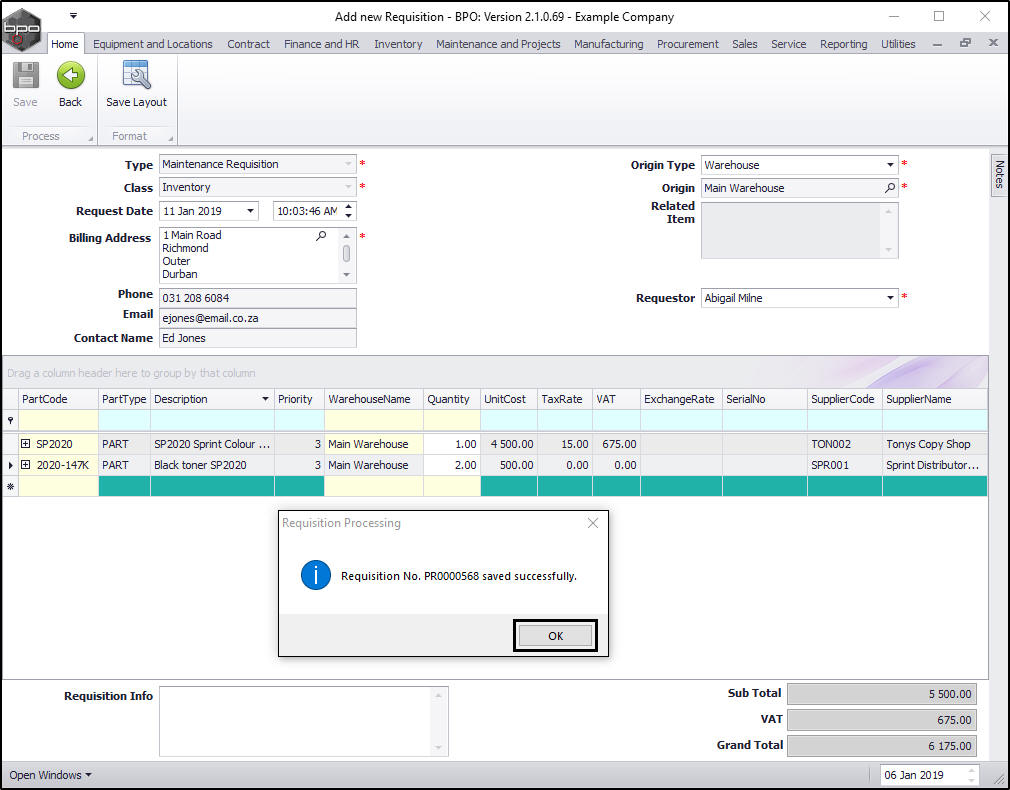Increase the request time with spinner up
Viewport: 1010px width, 790px height.
(x=348, y=206)
